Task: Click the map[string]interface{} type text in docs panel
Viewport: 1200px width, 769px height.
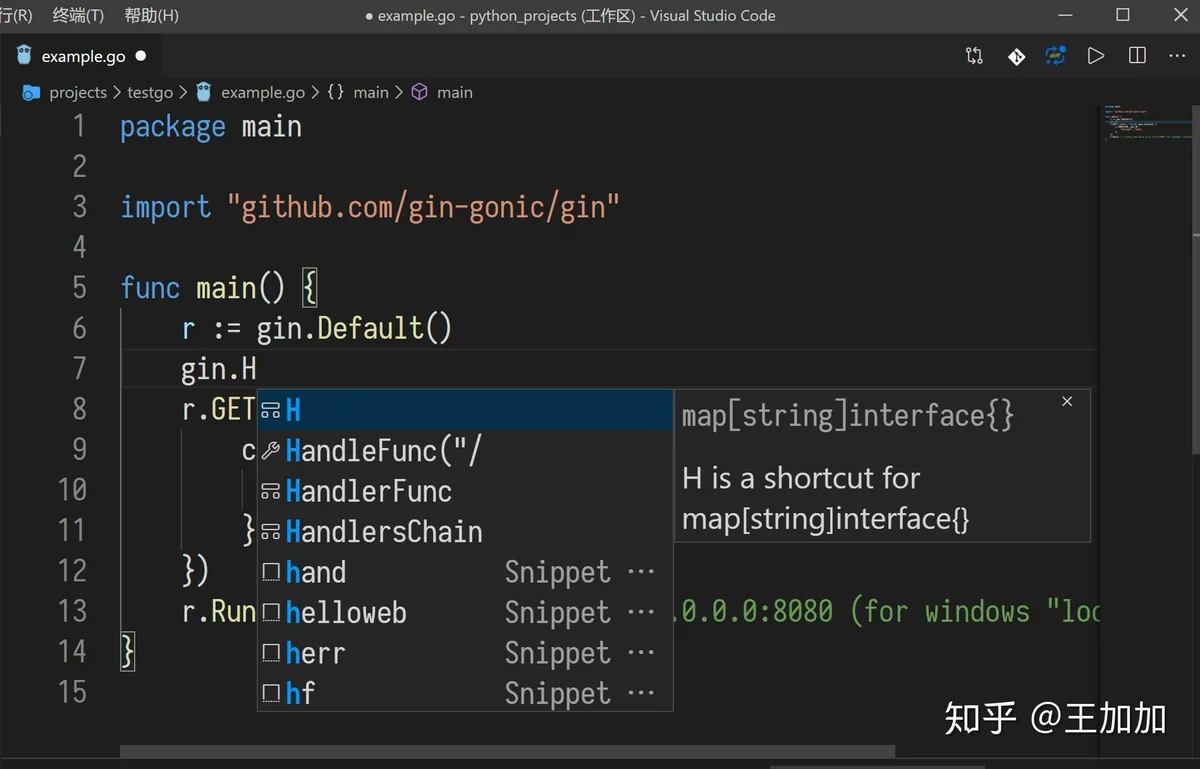Action: tap(848, 416)
